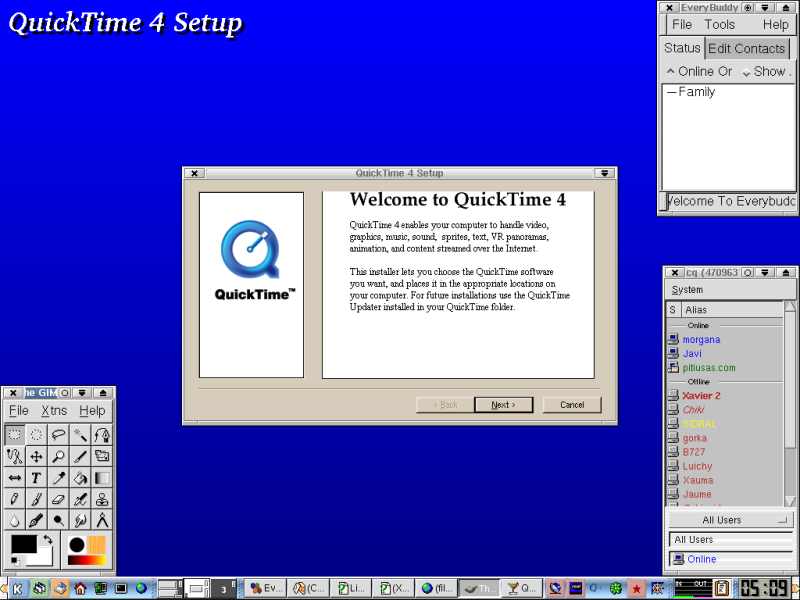This screenshot has height=600, width=800.
Task: Select the Pencil tool in GIMP
Action: point(14,499)
